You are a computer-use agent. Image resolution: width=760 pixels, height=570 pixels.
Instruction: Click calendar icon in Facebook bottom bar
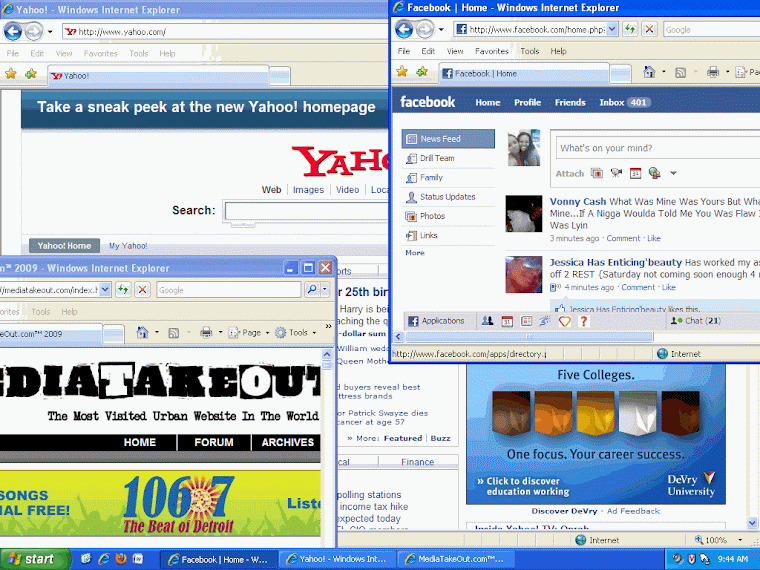[x=507, y=321]
